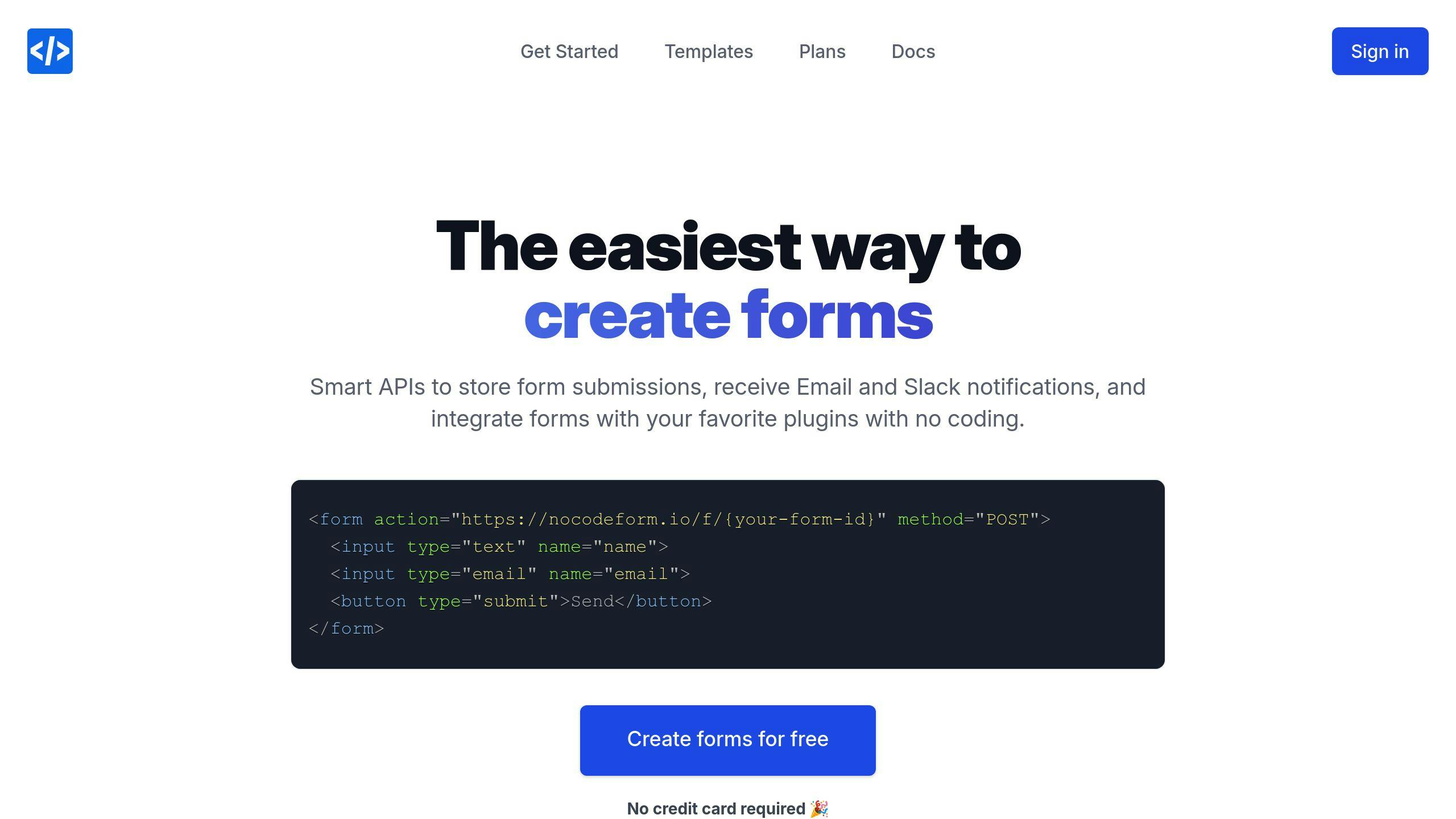Screen dimensions: 1456x819
Task: Click the No credit card required text link
Action: 727,808
